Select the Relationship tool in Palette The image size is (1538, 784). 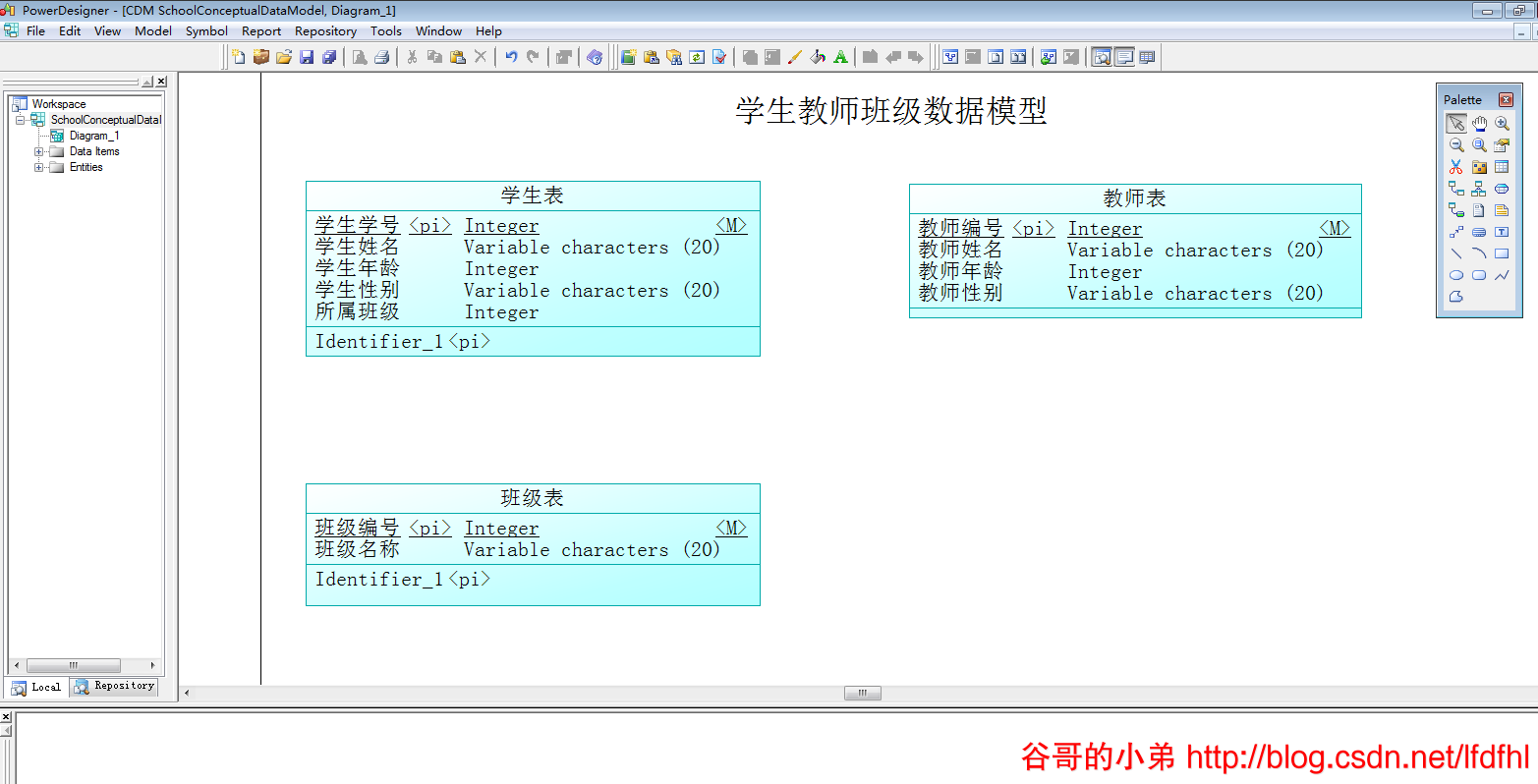(x=1455, y=188)
